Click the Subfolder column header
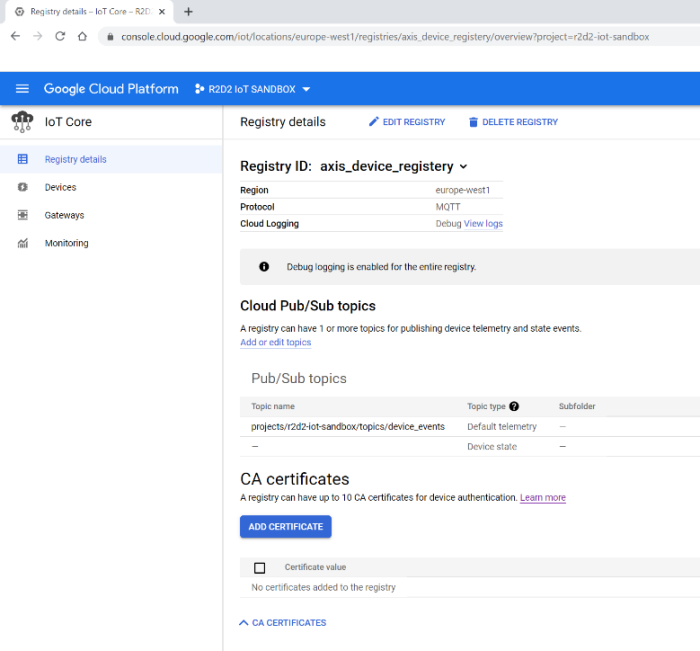700x651 pixels. pos(577,406)
